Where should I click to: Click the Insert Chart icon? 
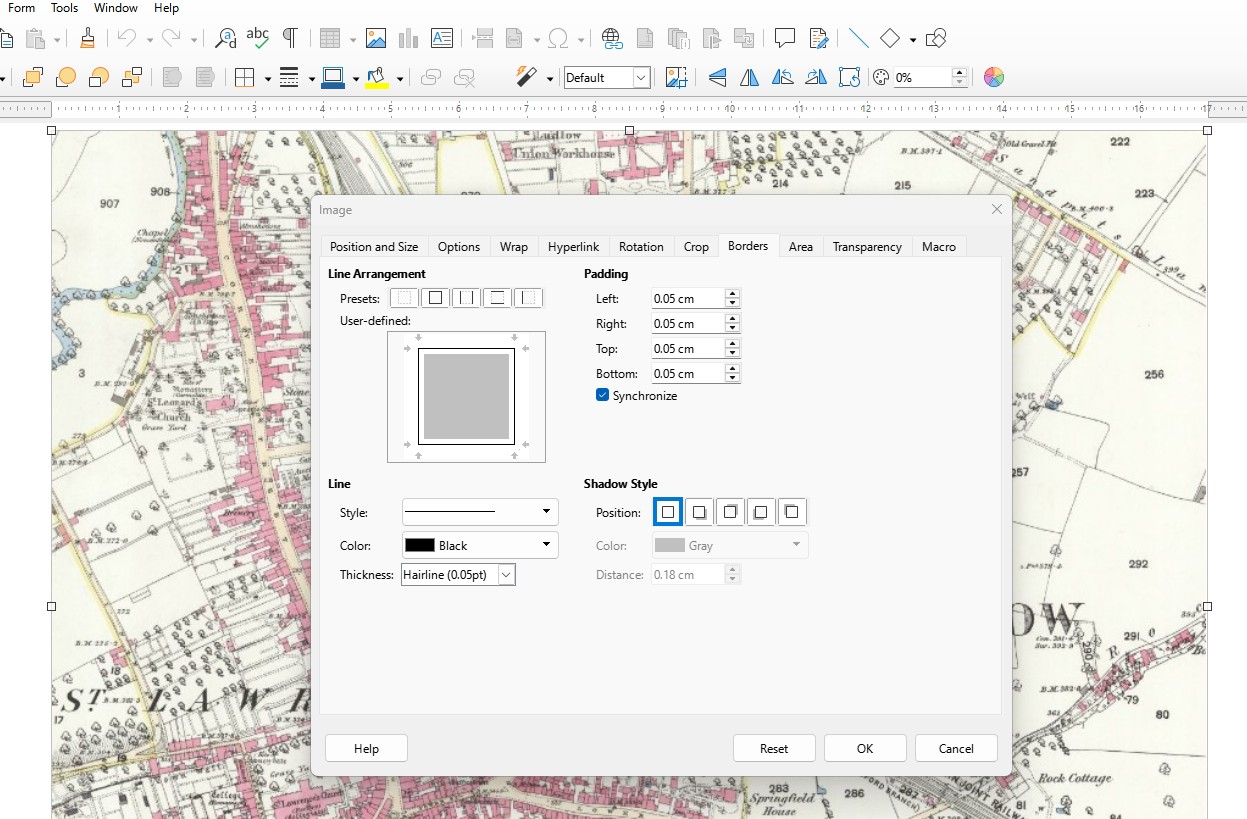point(408,39)
